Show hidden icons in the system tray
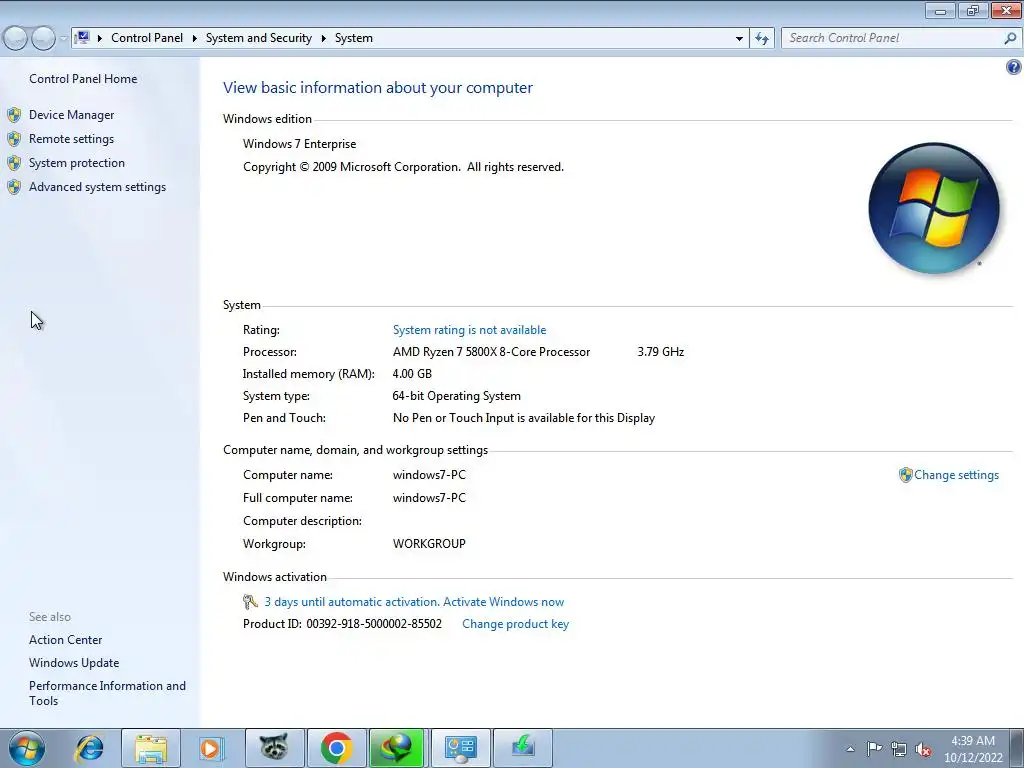Image resolution: width=1024 pixels, height=768 pixels. [x=850, y=749]
